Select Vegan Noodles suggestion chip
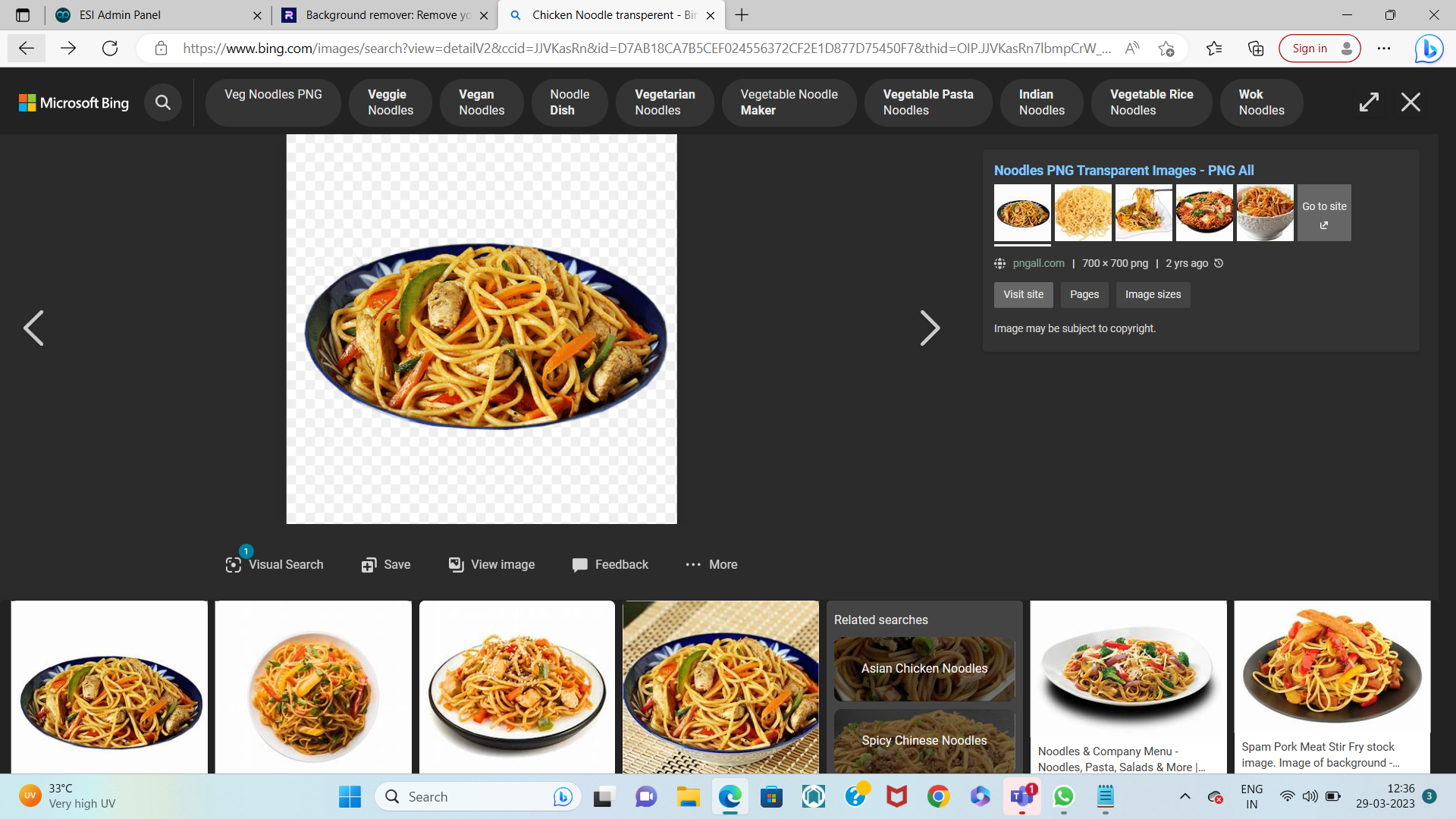 click(x=482, y=102)
